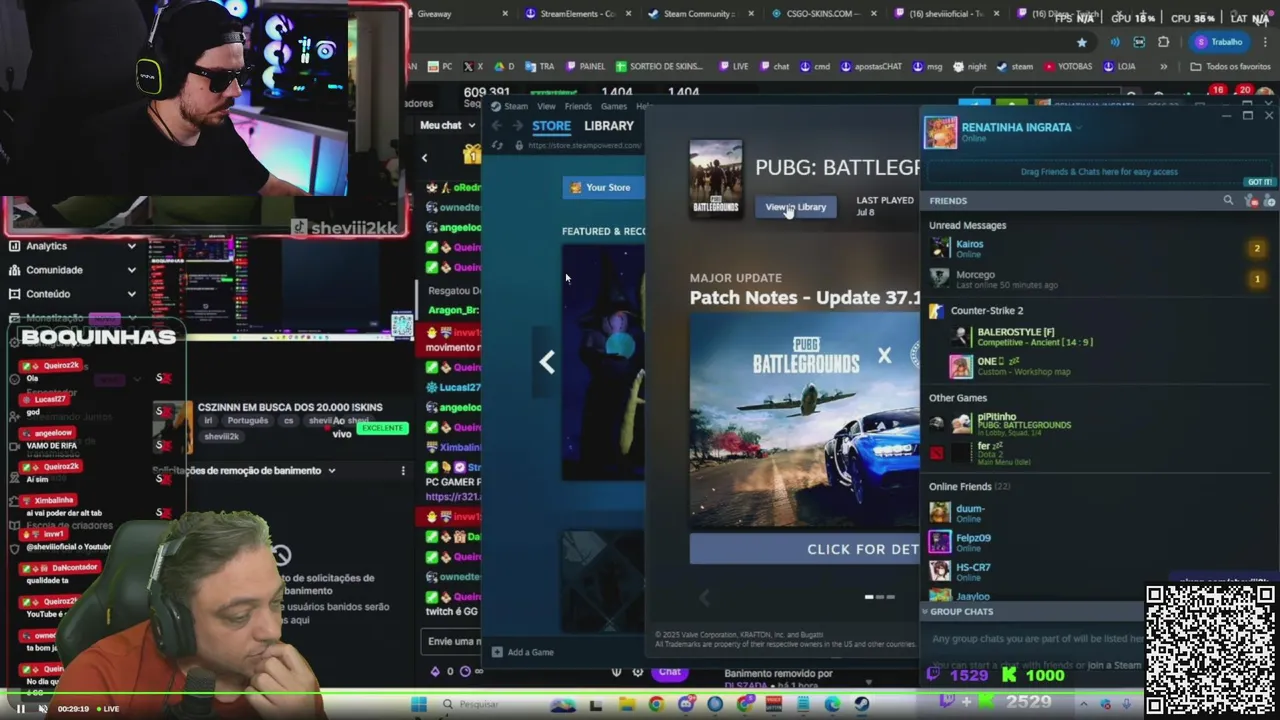Open SORTEIO DE SKINS bookmark
Screen dimensions: 1280x720
point(659,67)
